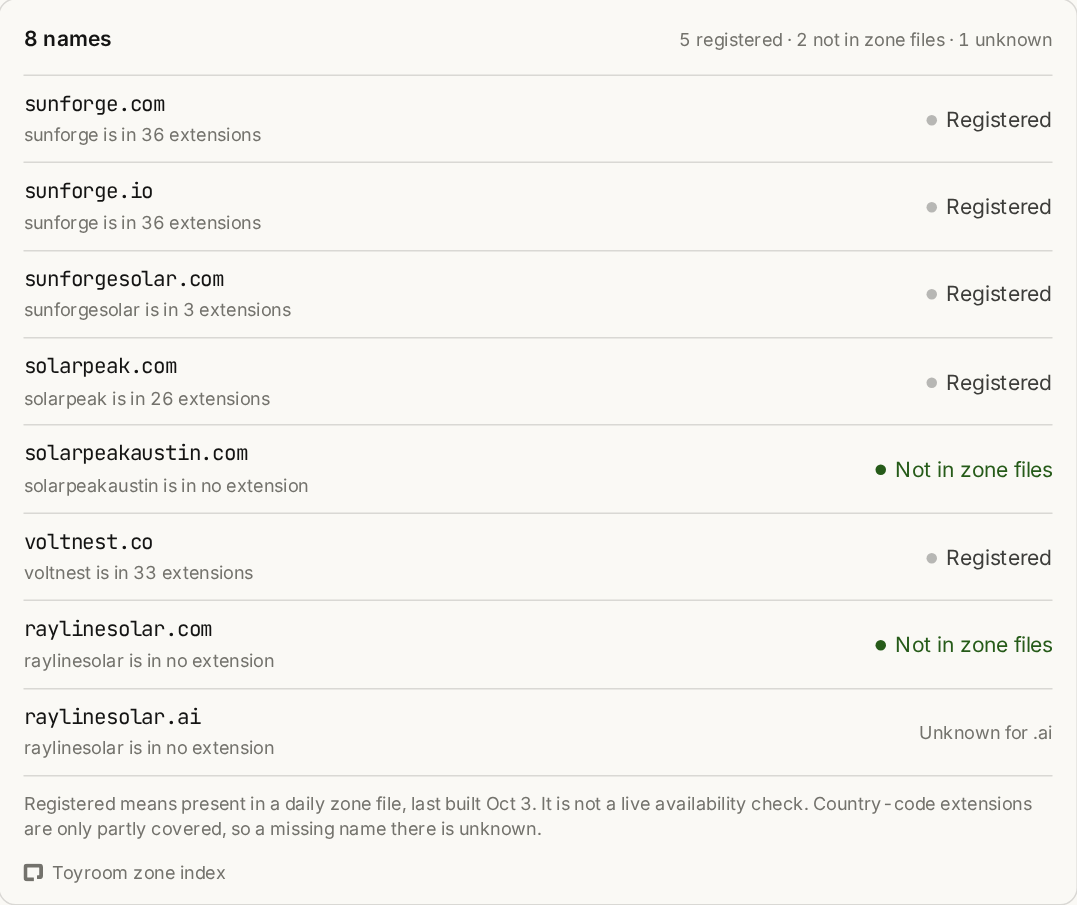Viewport: 1077px width, 905px height.
Task: Choose the solarpeakaustin.com domain
Action: [136, 453]
